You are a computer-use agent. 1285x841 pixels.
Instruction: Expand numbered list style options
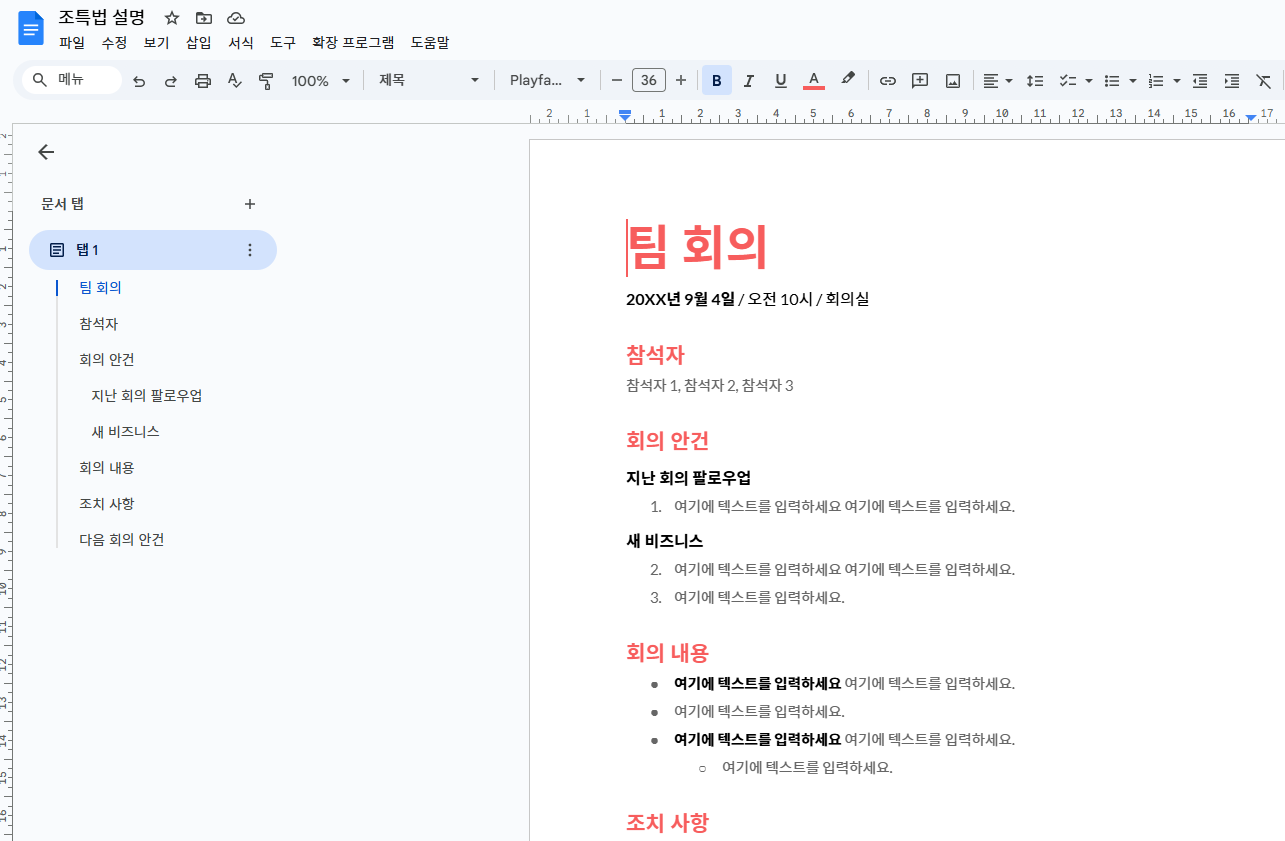(1176, 81)
